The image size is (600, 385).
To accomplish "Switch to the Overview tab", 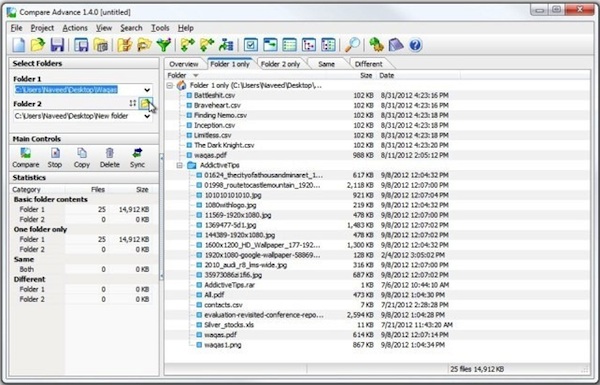I will 184,64.
